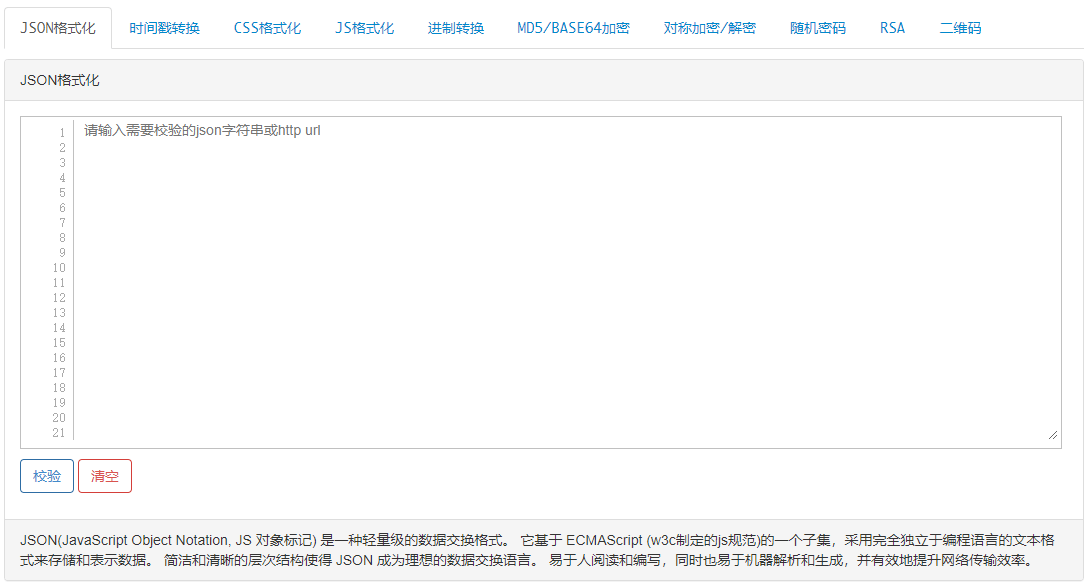The image size is (1089, 585).
Task: Open the 随机密码 generator tab
Action: (x=818, y=28)
